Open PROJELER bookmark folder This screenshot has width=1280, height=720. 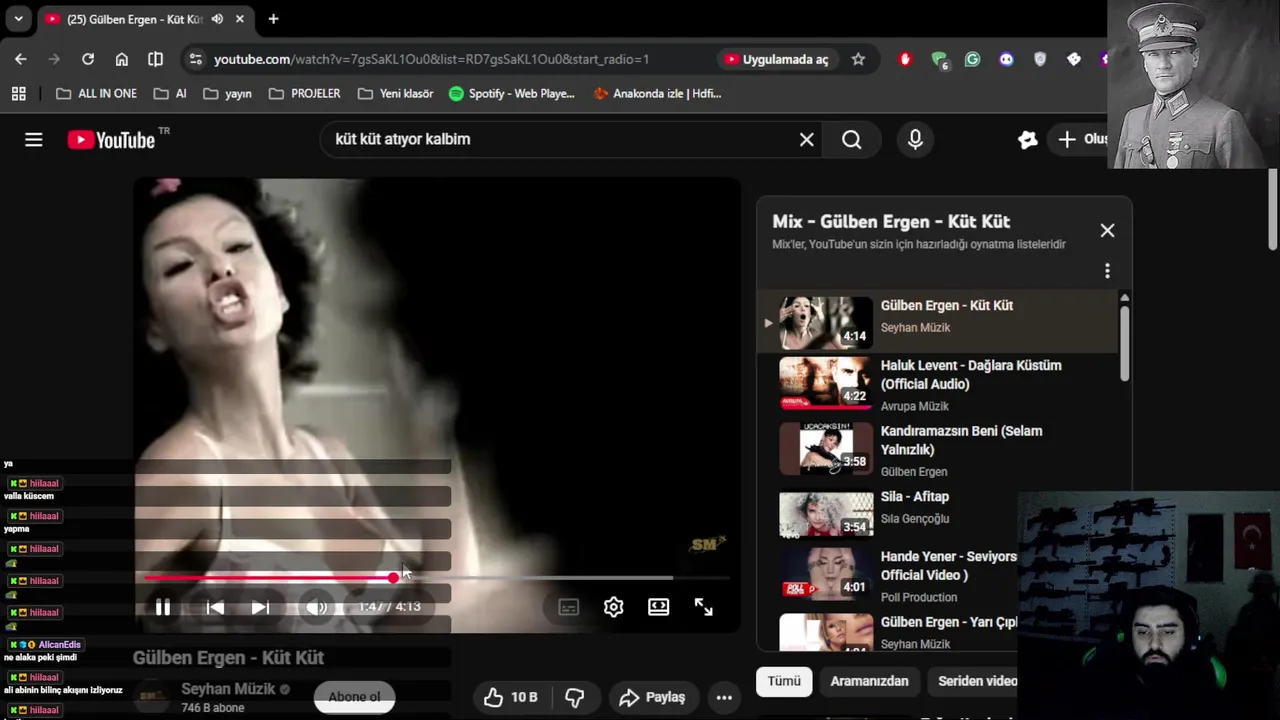305,94
